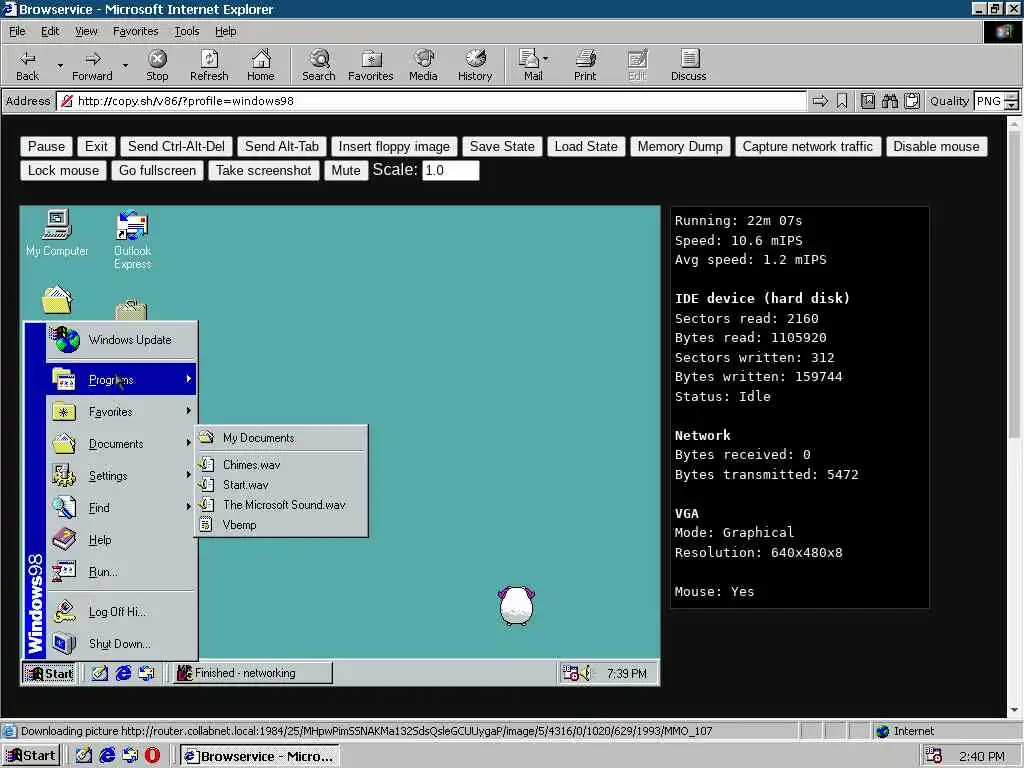
Task: Expand the Programs submenu
Action: 121,379
